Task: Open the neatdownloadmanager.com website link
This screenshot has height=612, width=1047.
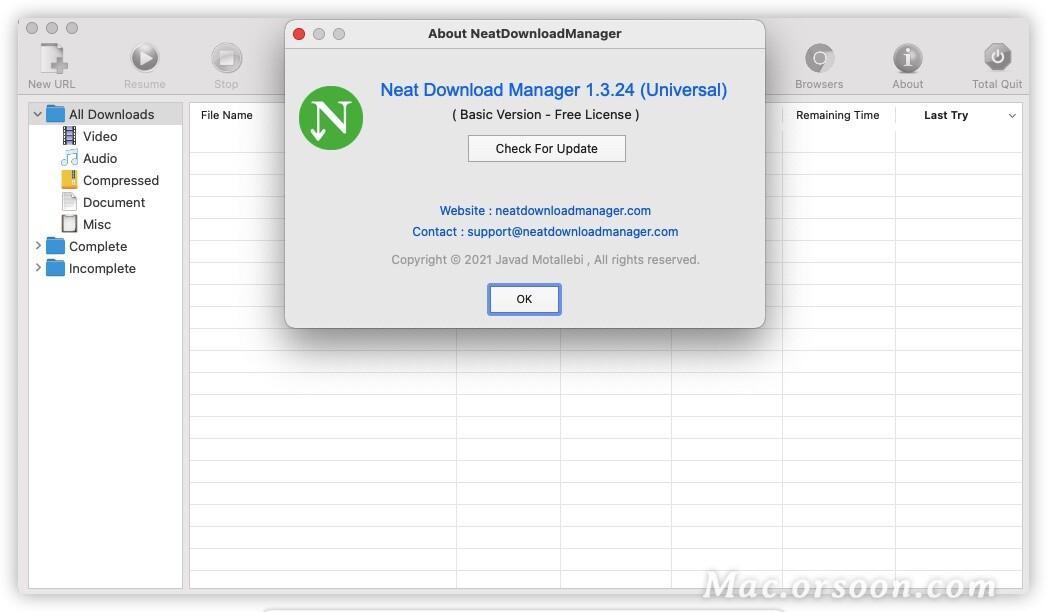Action: tap(574, 210)
